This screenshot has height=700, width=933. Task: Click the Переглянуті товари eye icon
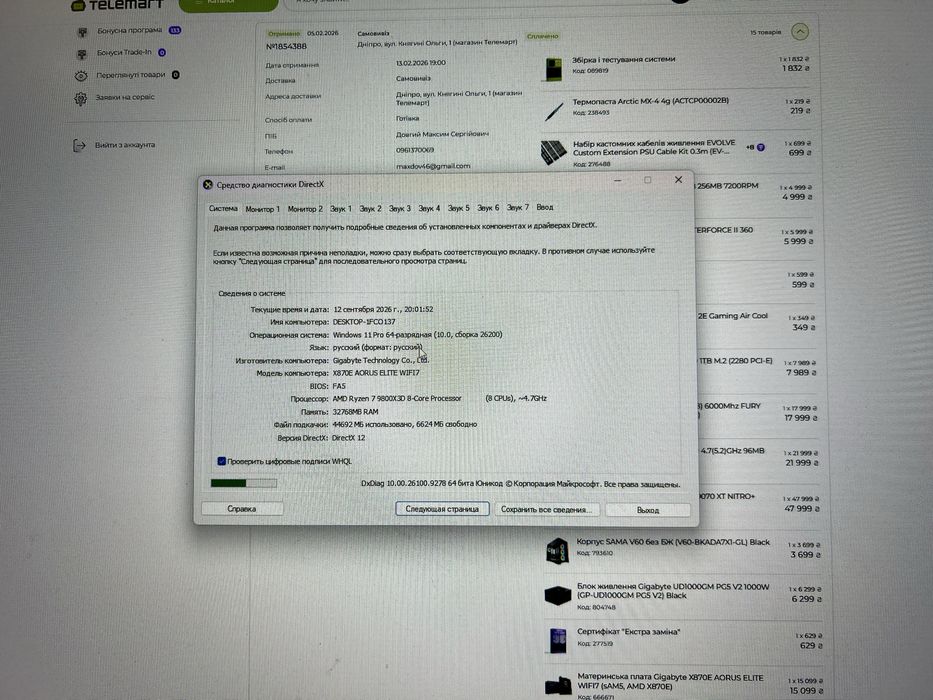[x=81, y=76]
